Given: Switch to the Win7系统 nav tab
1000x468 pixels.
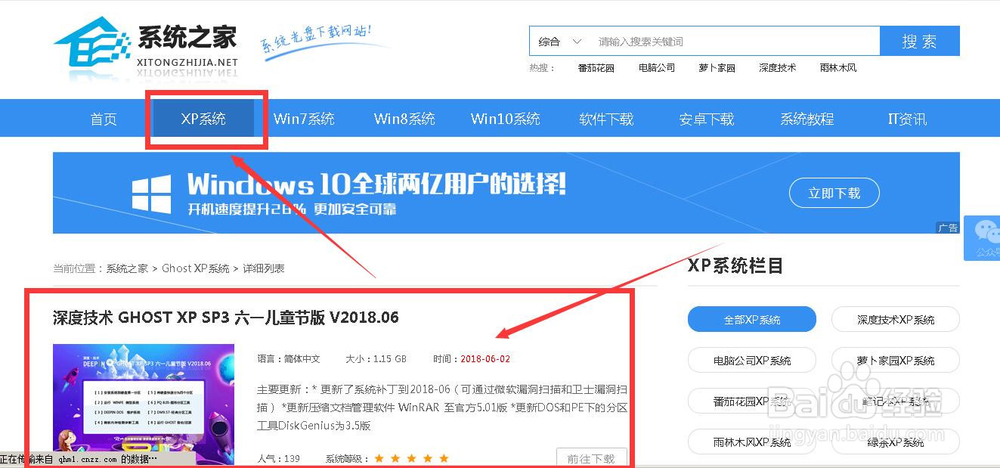Looking at the screenshot, I should tap(304, 119).
